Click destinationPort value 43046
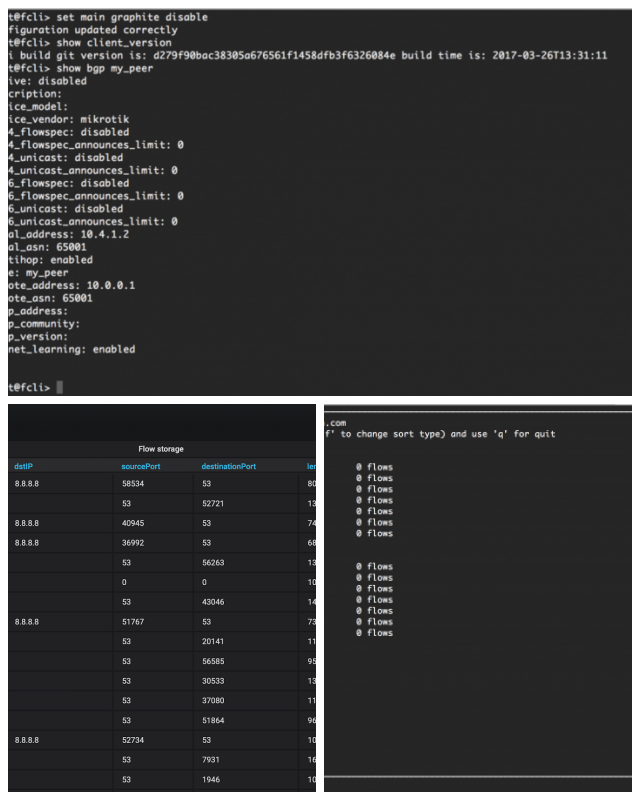Screen dimensions: 640x800 (215, 601)
